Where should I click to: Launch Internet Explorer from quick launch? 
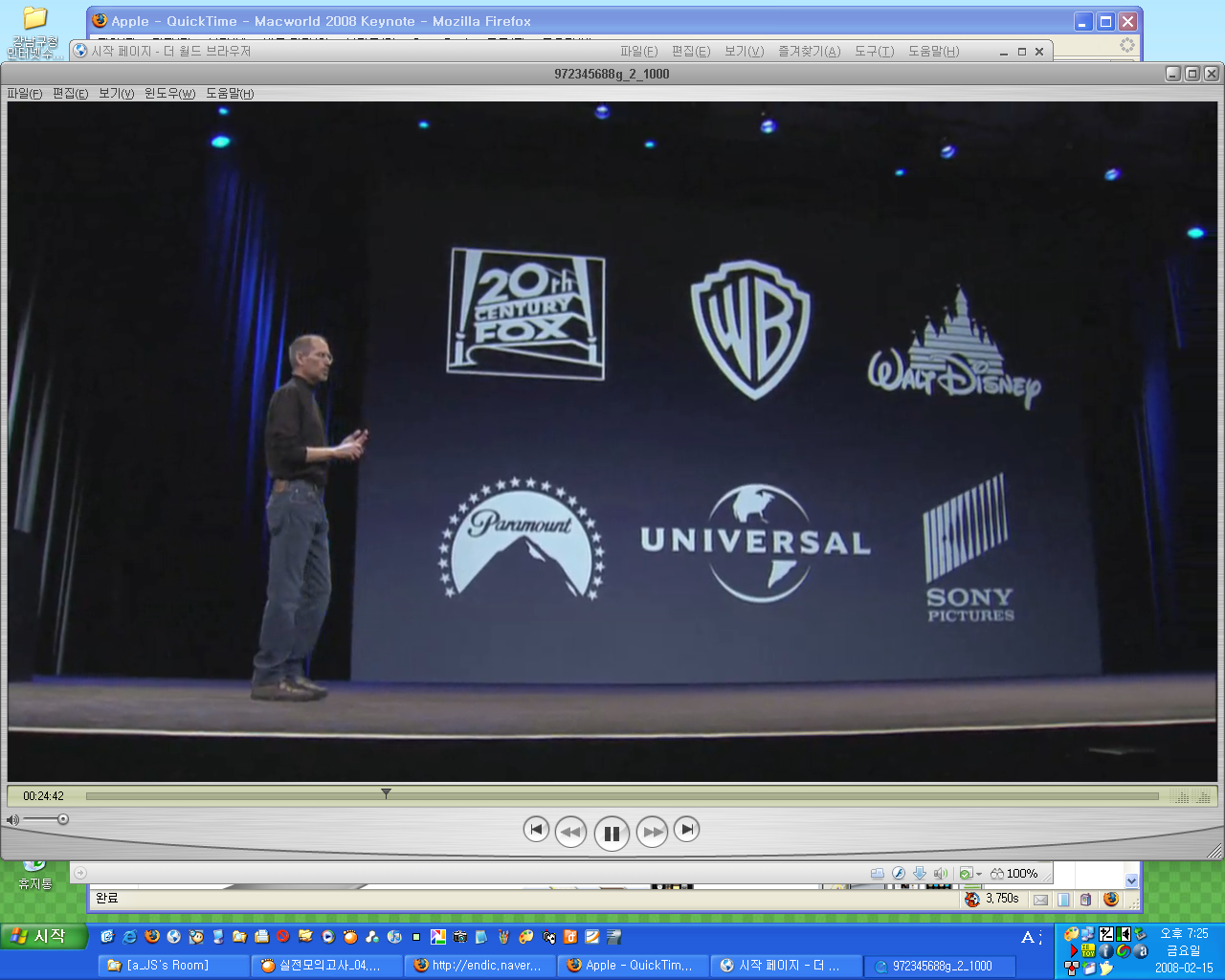pos(130,937)
